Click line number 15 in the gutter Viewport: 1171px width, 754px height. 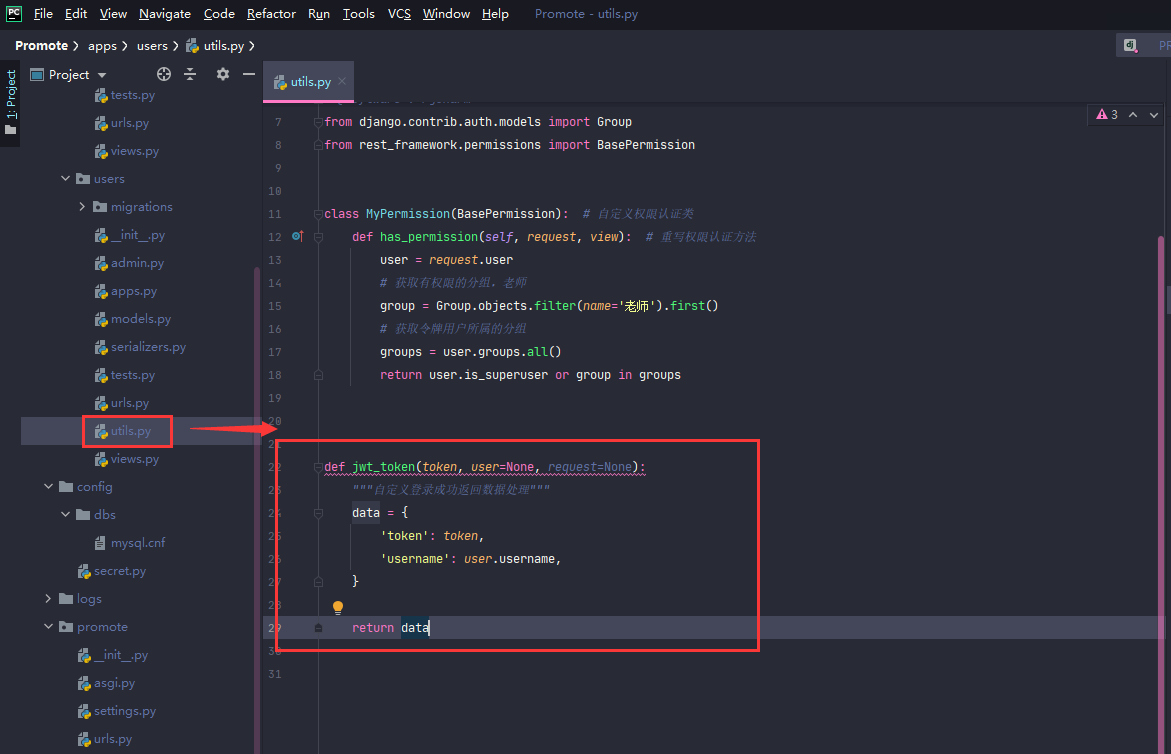click(275, 306)
